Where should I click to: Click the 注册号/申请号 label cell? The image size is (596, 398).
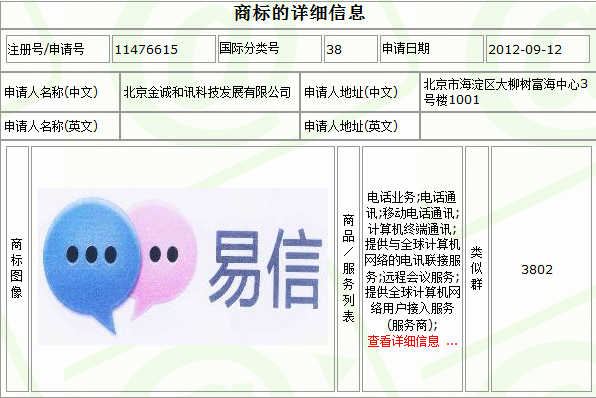(58, 49)
